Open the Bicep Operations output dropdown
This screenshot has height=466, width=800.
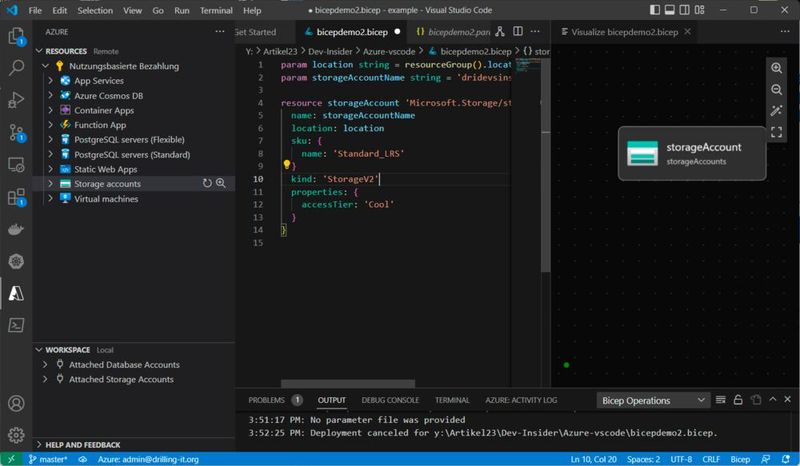[x=653, y=400]
